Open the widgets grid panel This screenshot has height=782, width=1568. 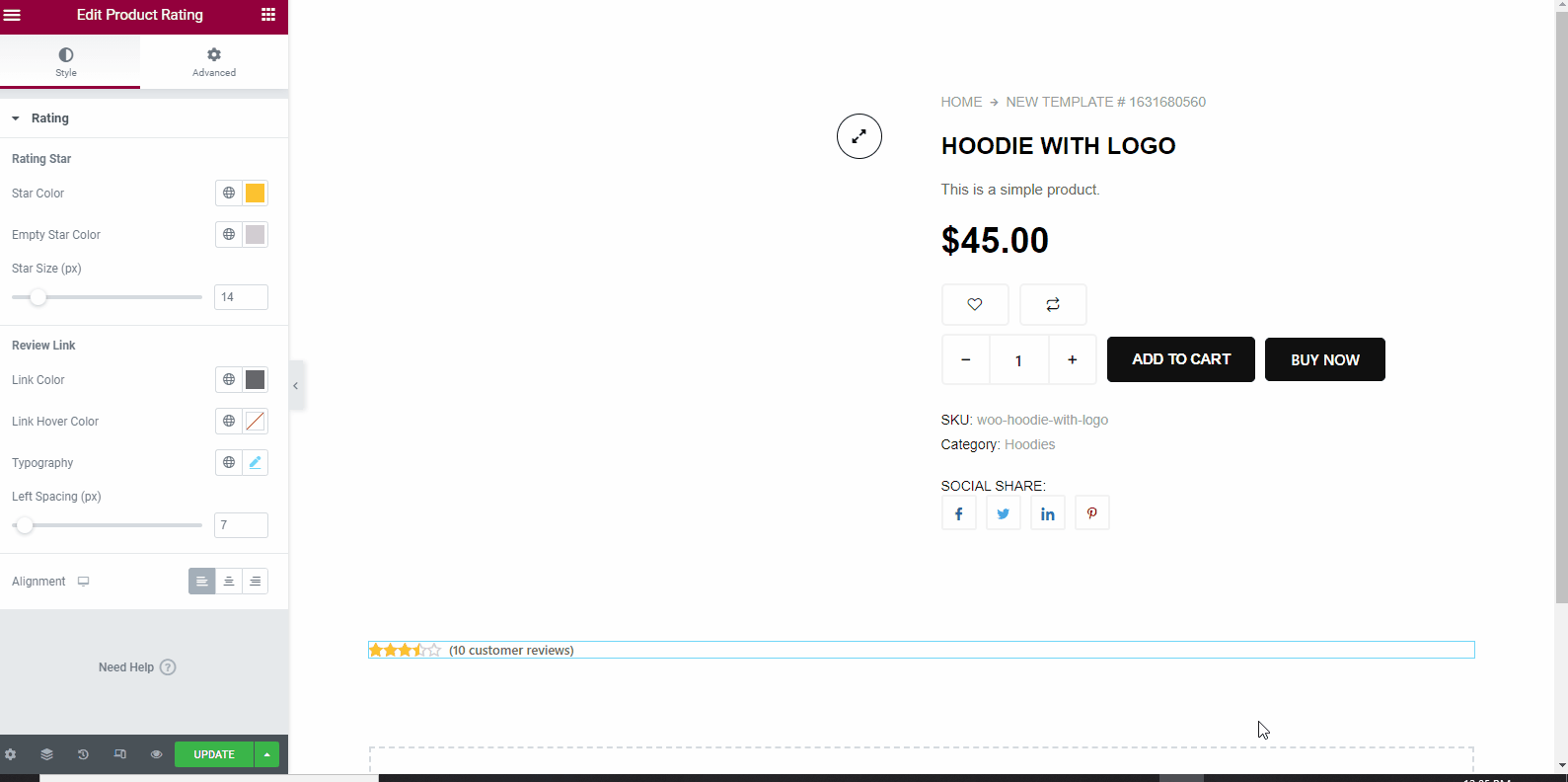pyautogui.click(x=268, y=14)
